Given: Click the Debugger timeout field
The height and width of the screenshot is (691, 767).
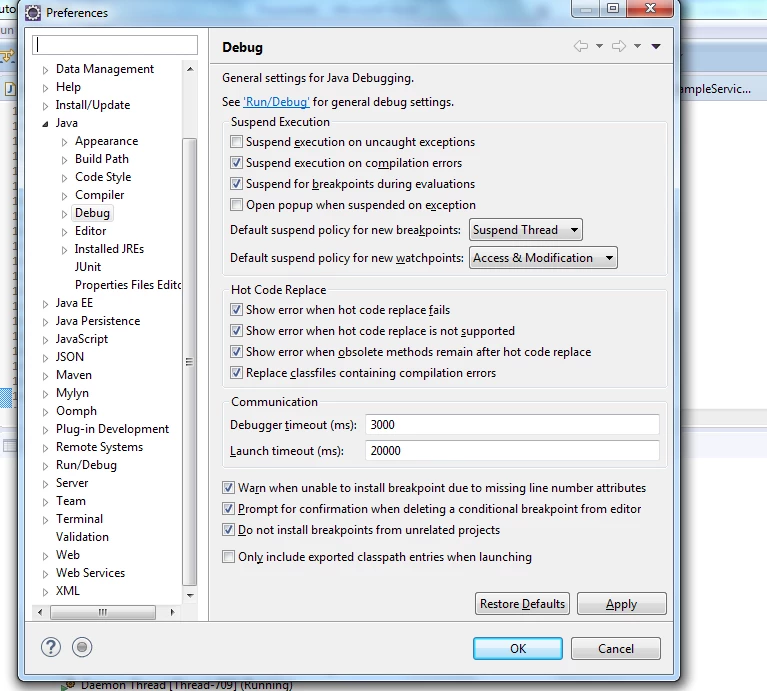Looking at the screenshot, I should [x=512, y=424].
